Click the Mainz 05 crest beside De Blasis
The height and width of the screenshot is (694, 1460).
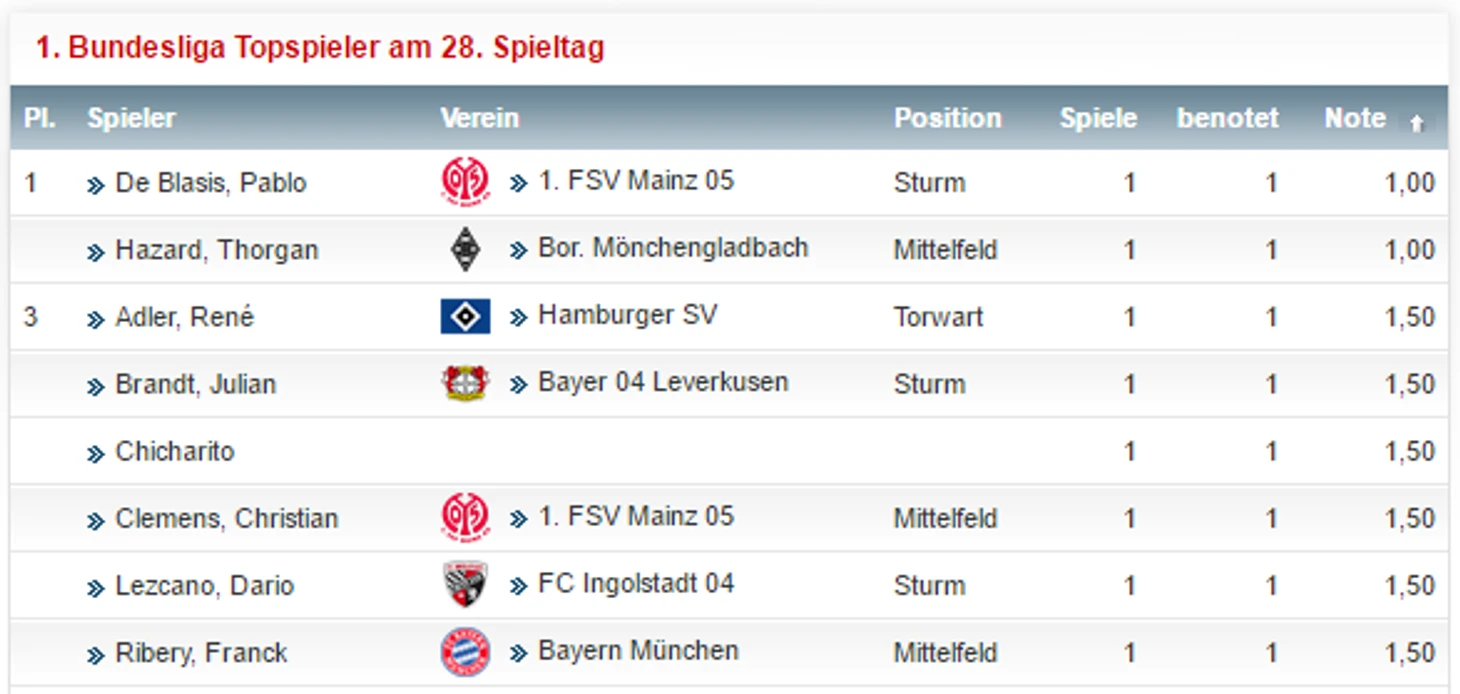465,182
